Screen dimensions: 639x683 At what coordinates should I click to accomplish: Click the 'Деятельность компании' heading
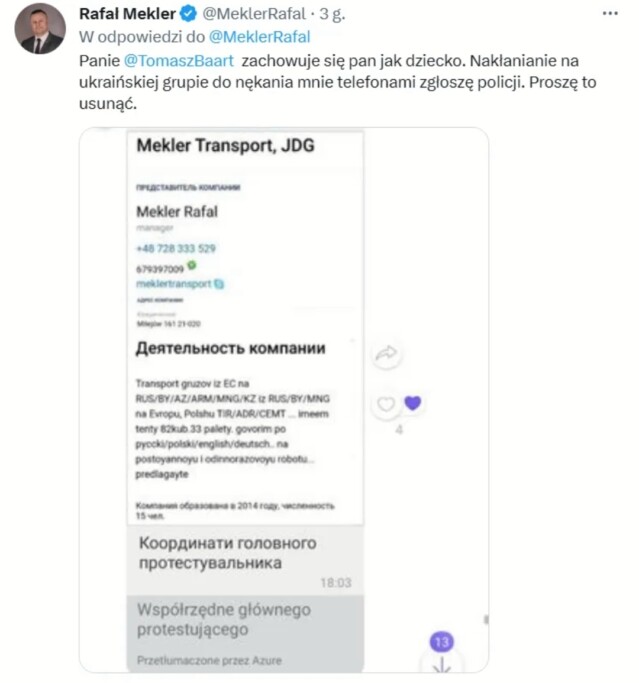click(x=229, y=349)
